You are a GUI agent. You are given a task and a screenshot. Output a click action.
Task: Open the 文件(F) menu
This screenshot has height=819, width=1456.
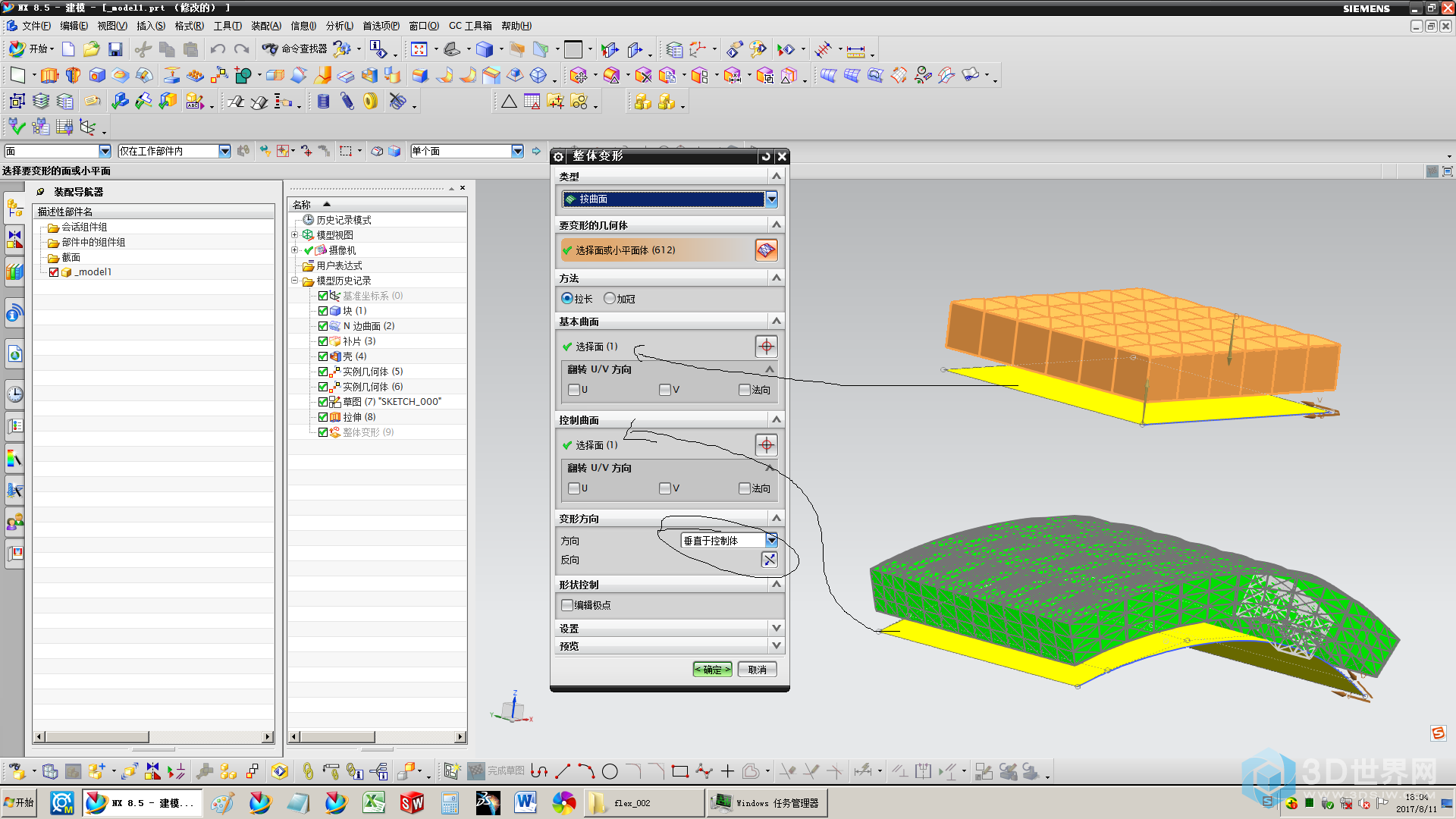tap(36, 26)
